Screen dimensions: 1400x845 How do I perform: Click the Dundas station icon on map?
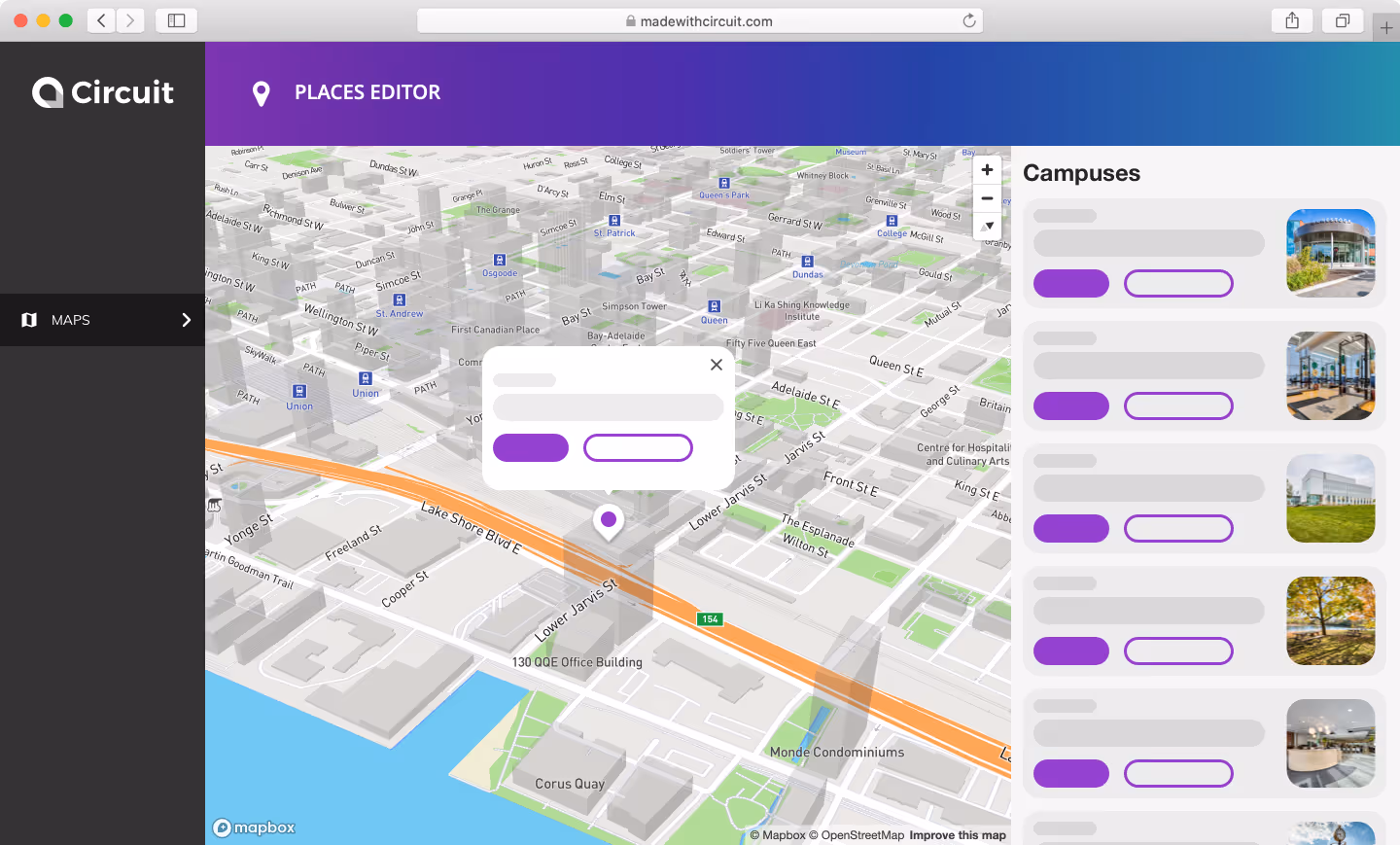click(807, 262)
